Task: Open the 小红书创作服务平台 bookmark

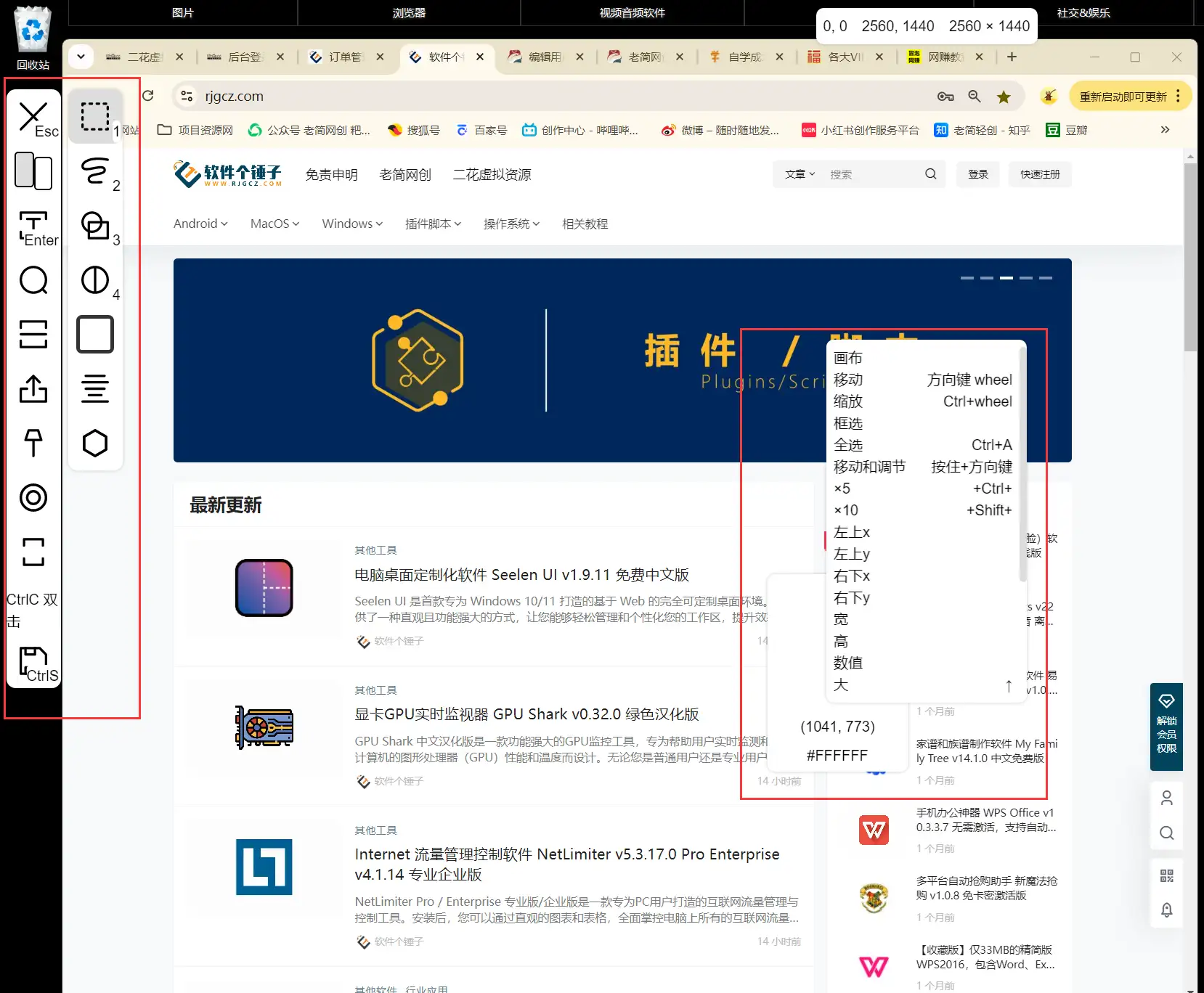Action: 861,130
